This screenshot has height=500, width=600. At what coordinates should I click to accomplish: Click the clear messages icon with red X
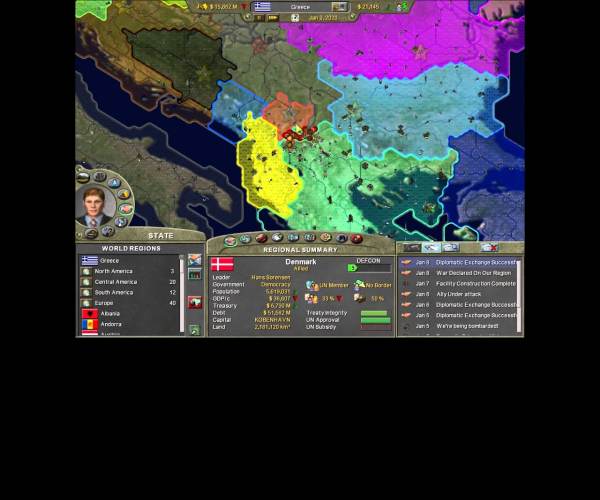[489, 248]
